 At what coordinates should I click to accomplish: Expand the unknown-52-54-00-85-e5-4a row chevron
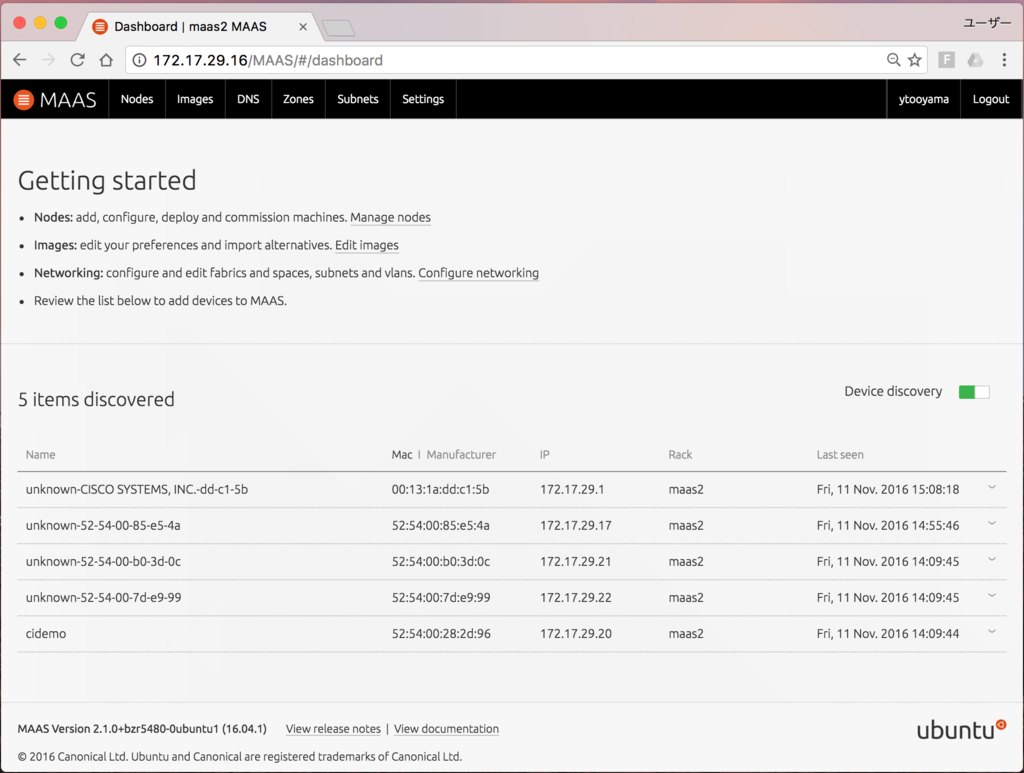click(x=992, y=524)
